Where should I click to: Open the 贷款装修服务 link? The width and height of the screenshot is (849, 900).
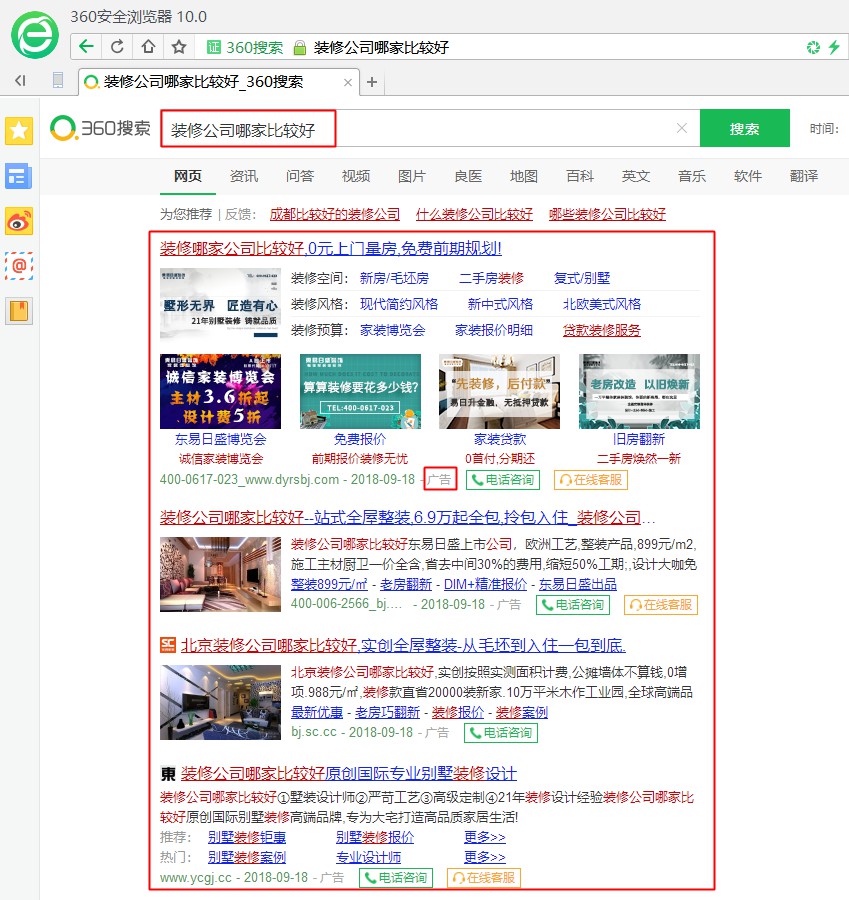coord(602,330)
